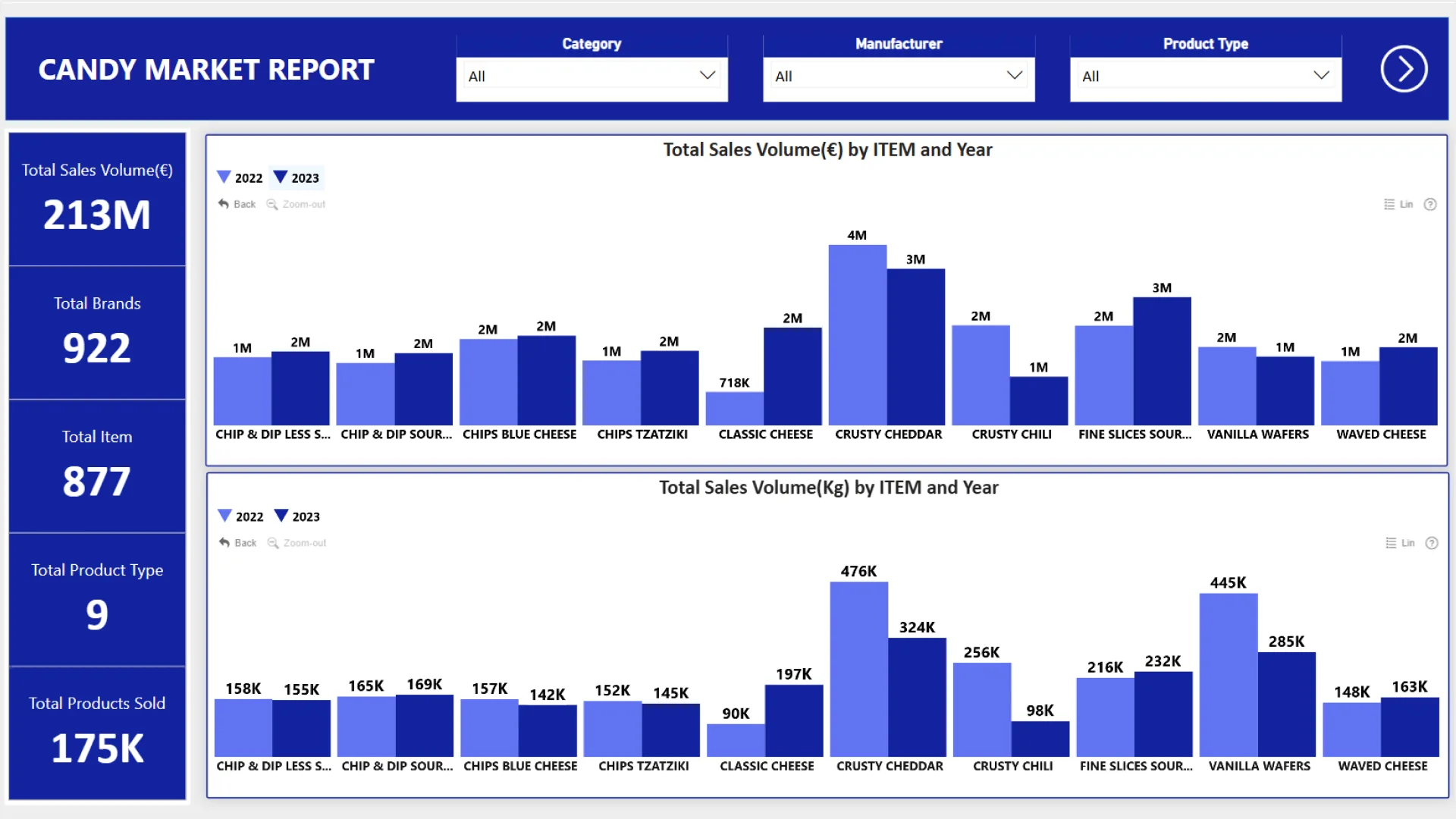Toggle 2023 legend in Sales Volume(€) chart
1456x819 pixels.
coord(297,177)
